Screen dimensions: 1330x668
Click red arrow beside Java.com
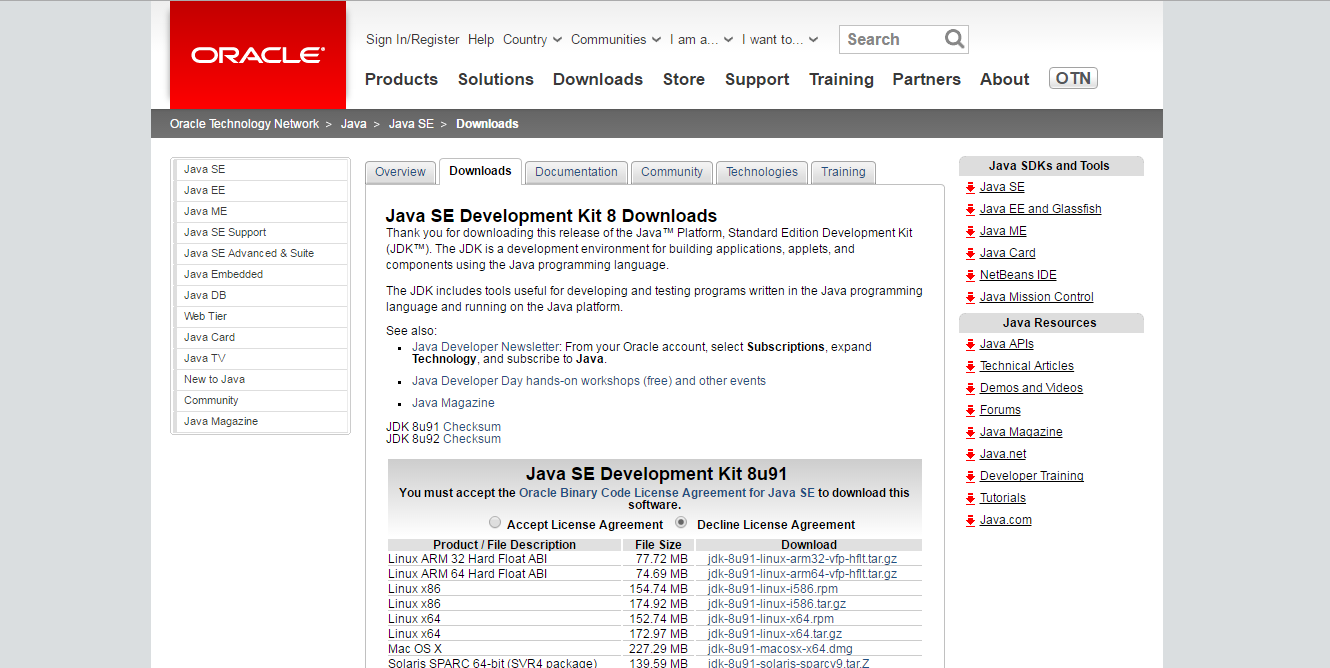[970, 520]
